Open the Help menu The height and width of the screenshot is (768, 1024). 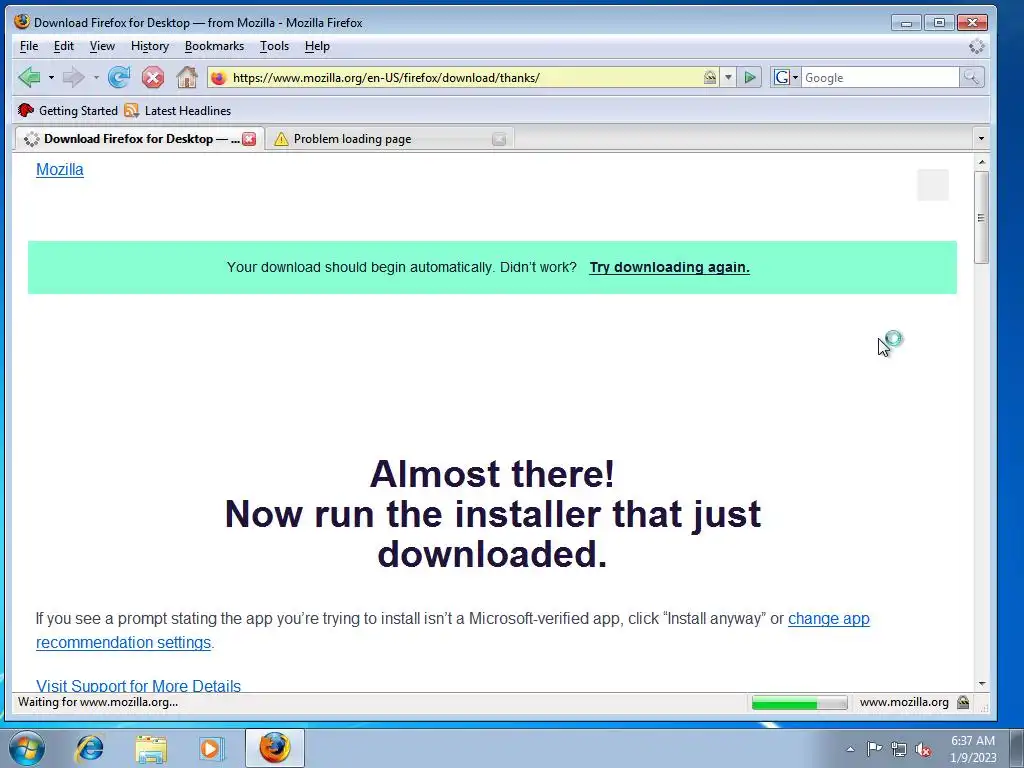(x=317, y=46)
